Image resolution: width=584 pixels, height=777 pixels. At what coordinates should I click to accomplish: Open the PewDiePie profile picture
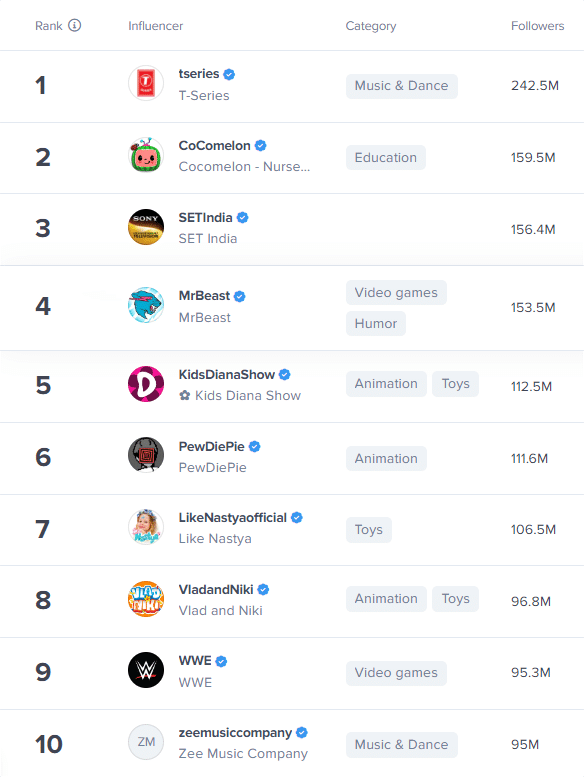pyautogui.click(x=146, y=455)
